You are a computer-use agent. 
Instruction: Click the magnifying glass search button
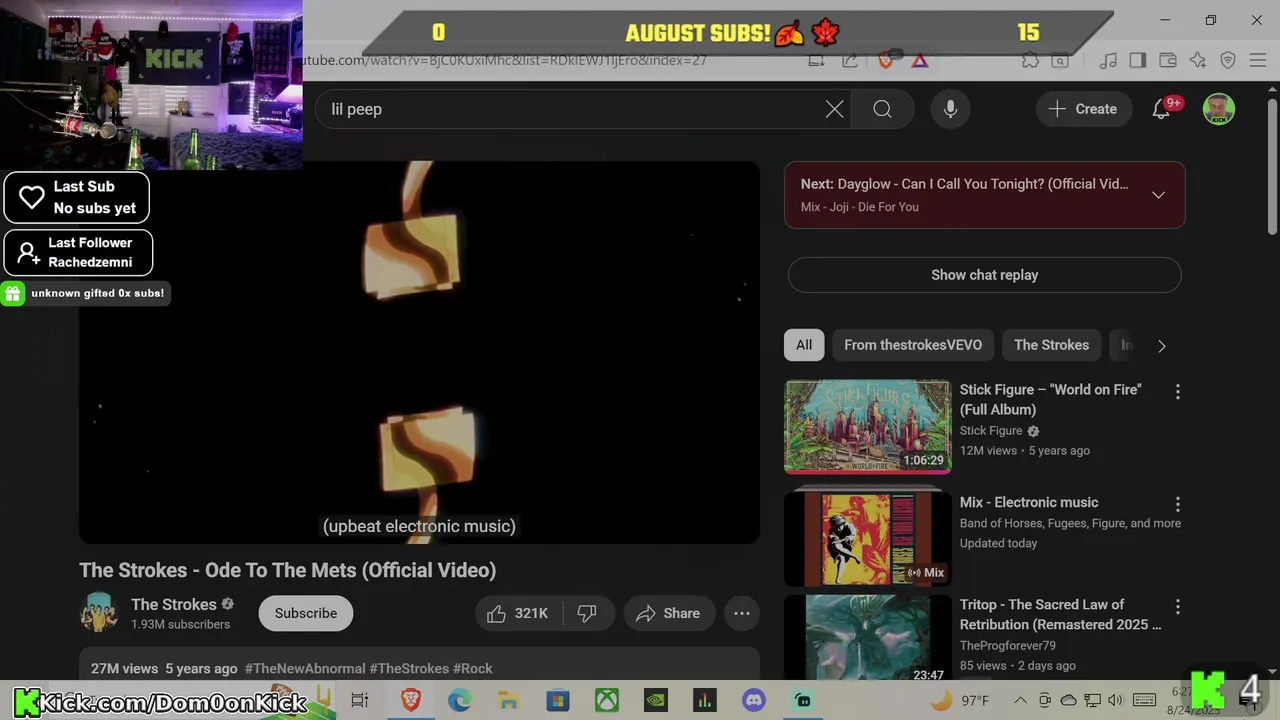(882, 109)
